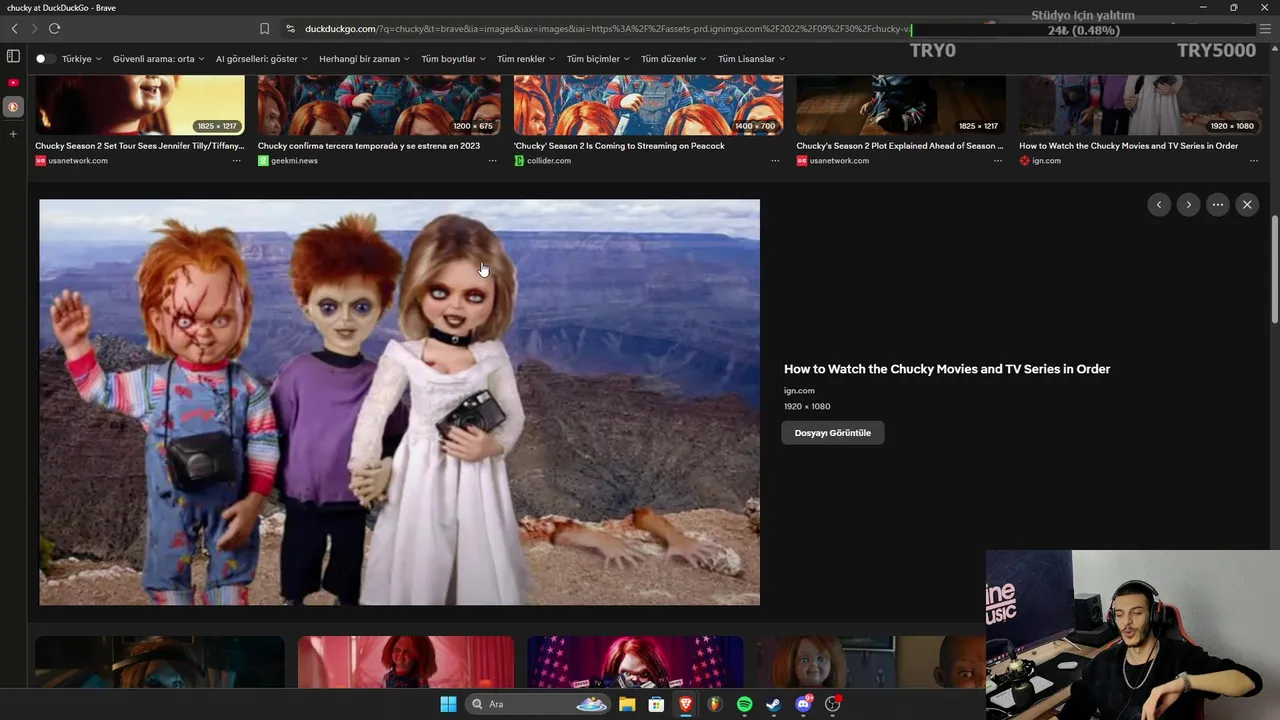Go back using the browser back arrow
The height and width of the screenshot is (720, 1280).
coord(14,29)
